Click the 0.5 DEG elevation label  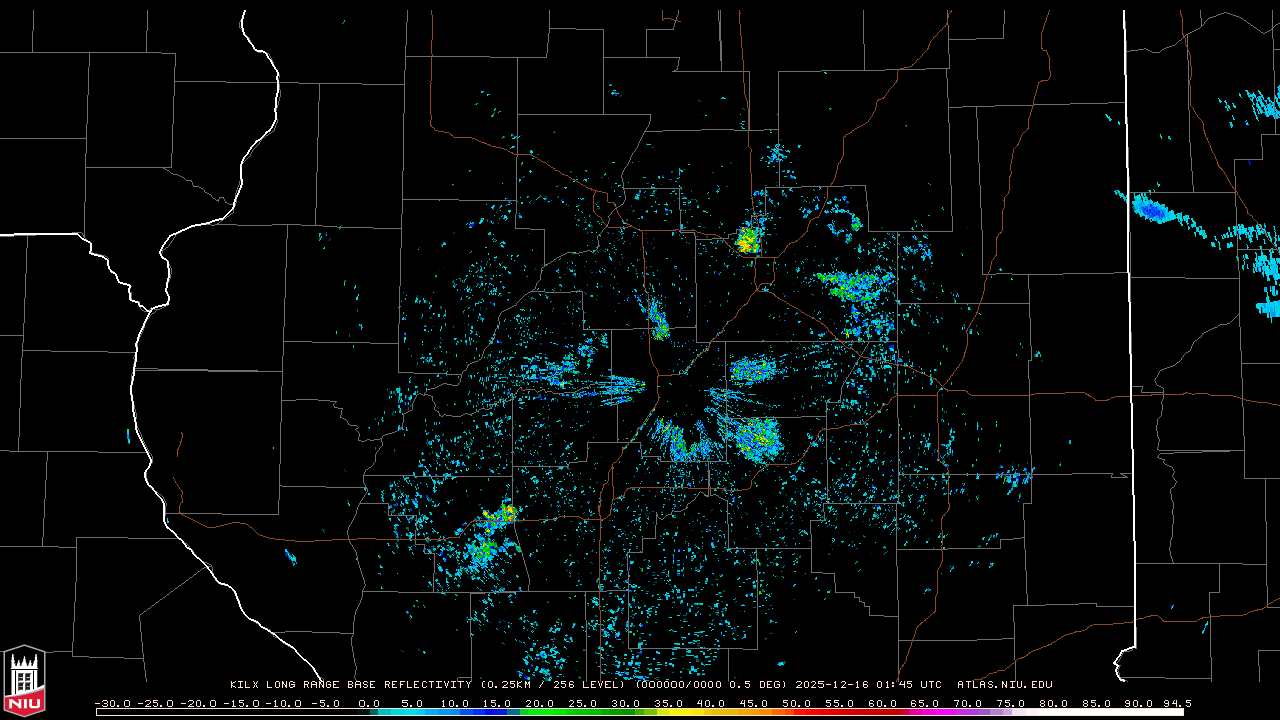coord(763,685)
